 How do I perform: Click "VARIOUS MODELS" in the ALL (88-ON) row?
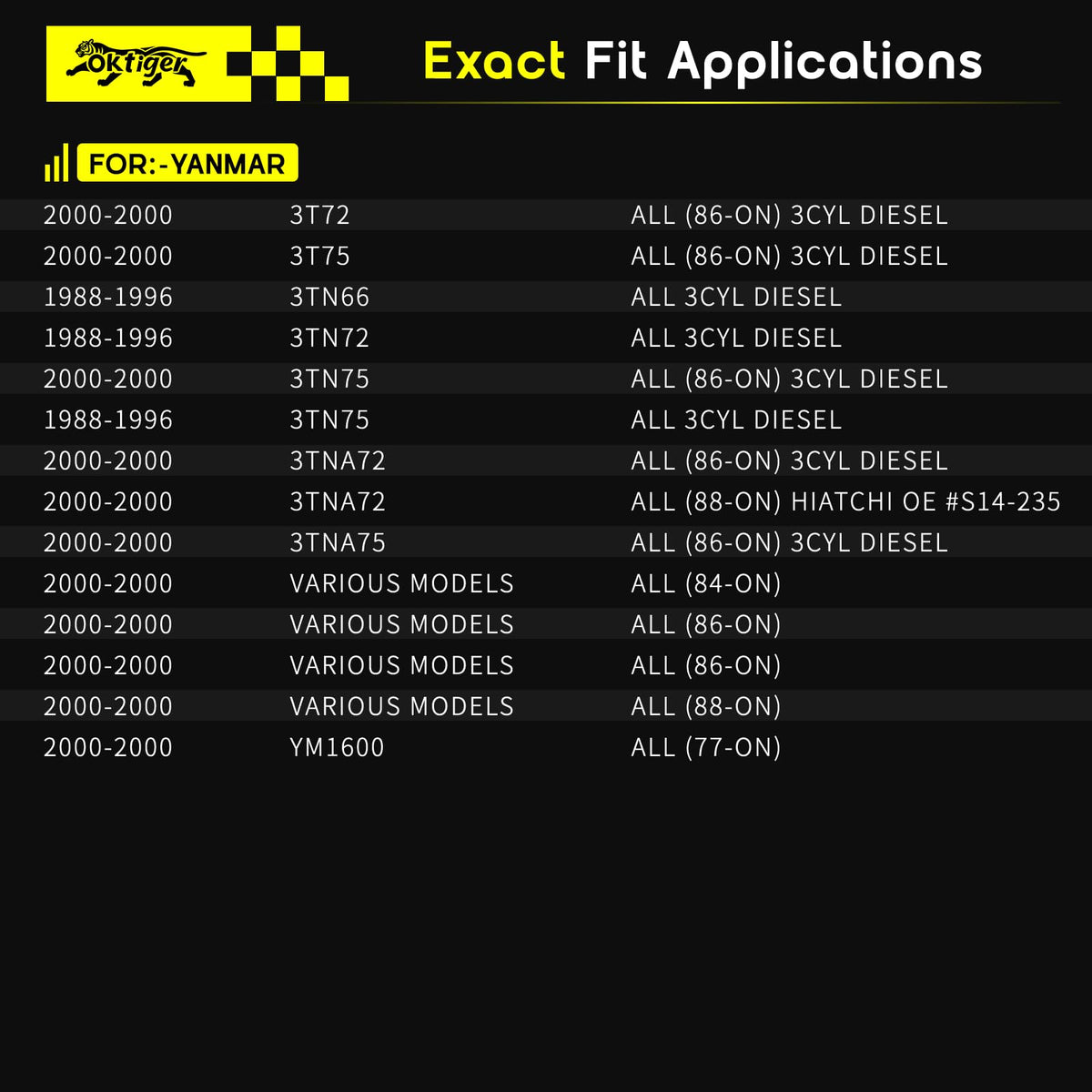pos(401,706)
